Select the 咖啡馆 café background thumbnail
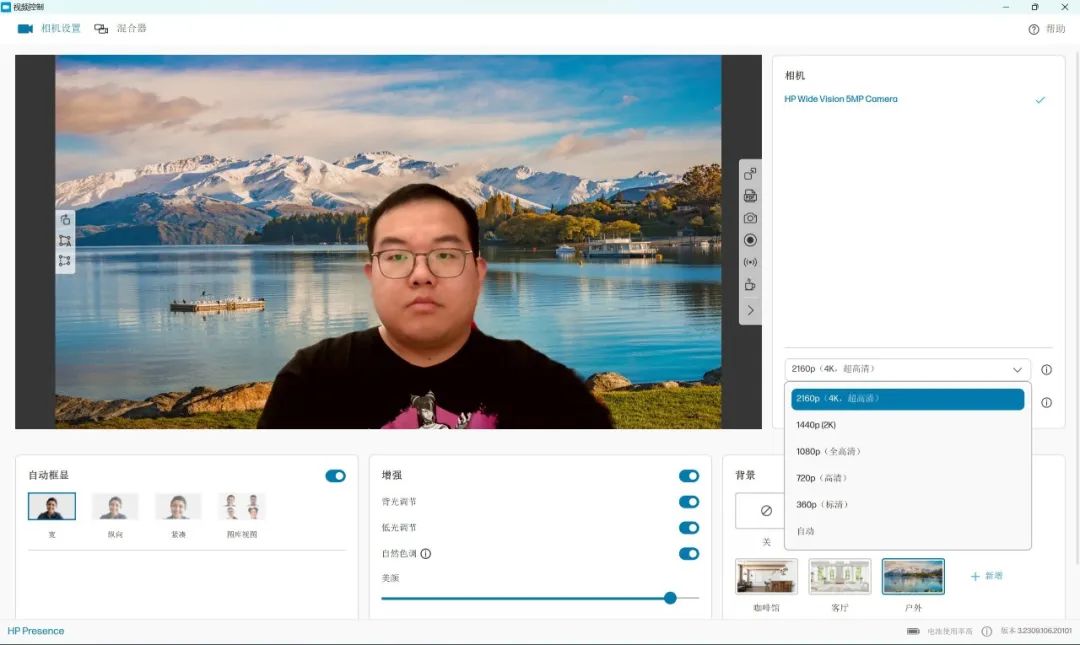The width and height of the screenshot is (1080, 645). point(766,577)
